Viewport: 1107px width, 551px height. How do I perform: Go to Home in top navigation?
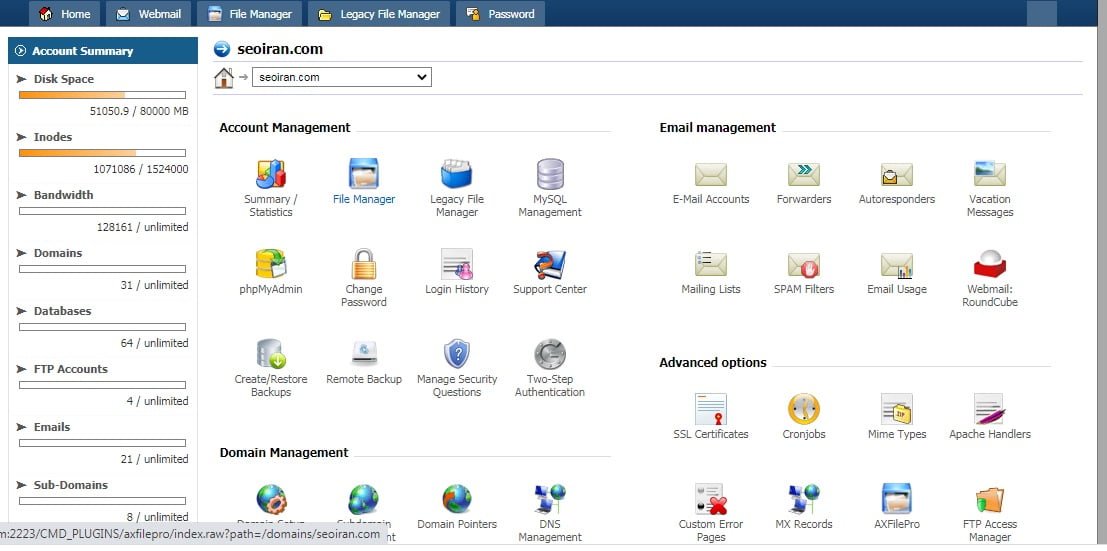click(x=64, y=13)
